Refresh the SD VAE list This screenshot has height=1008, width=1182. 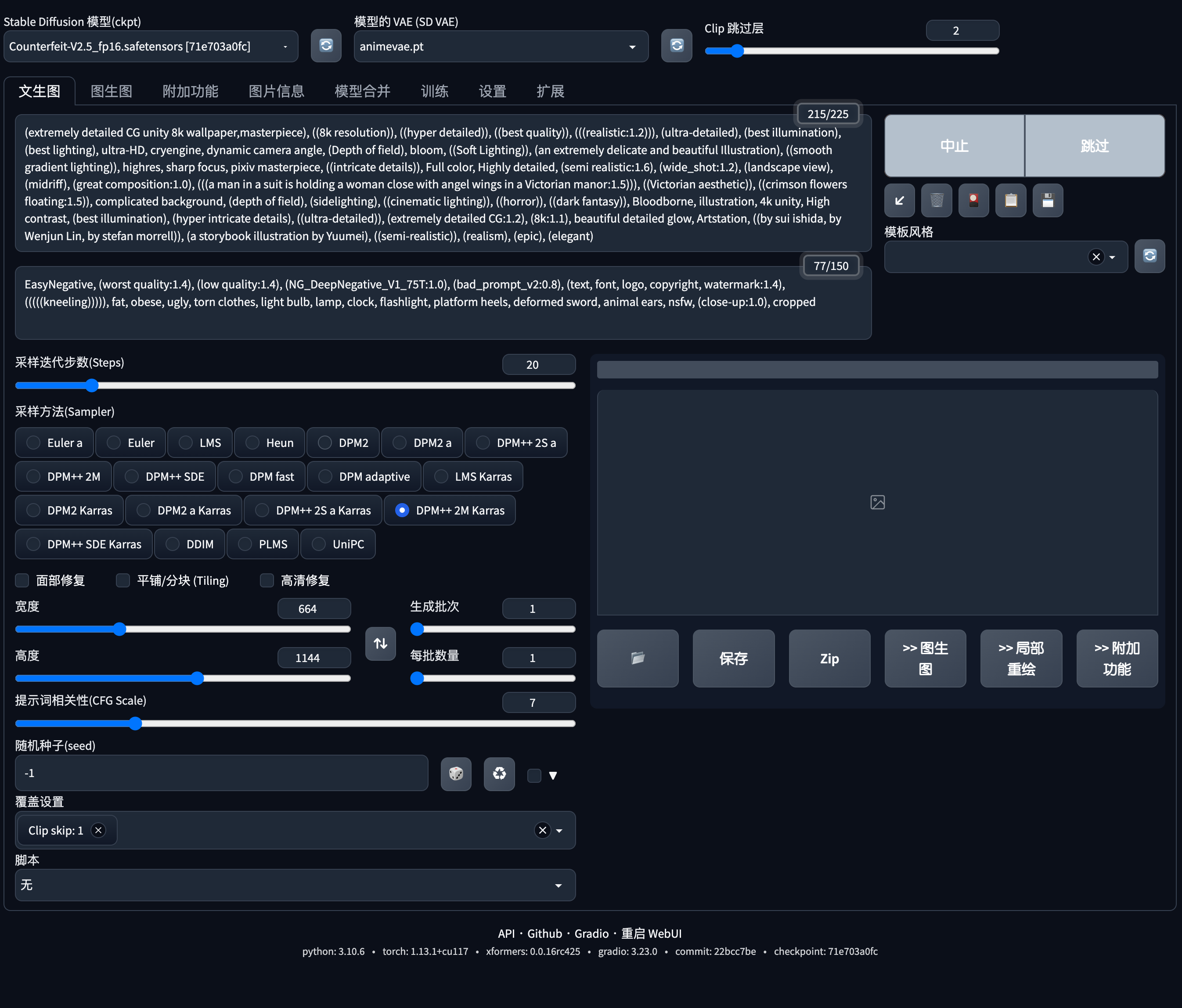click(x=677, y=46)
